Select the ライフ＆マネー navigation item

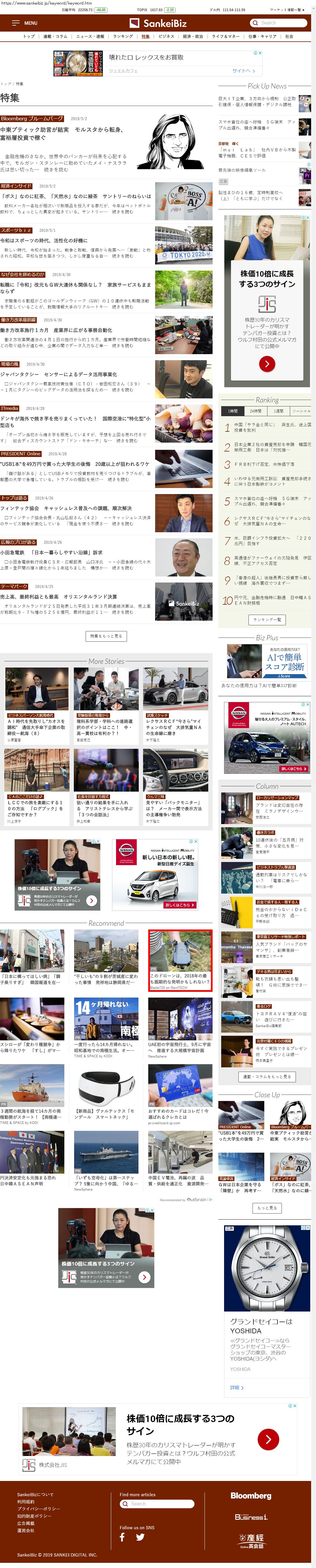pos(226,36)
